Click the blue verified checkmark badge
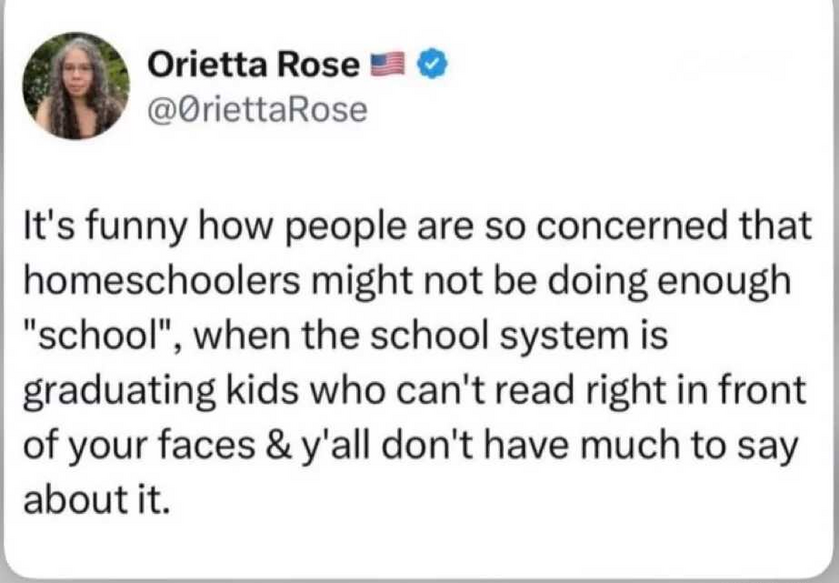 (433, 65)
